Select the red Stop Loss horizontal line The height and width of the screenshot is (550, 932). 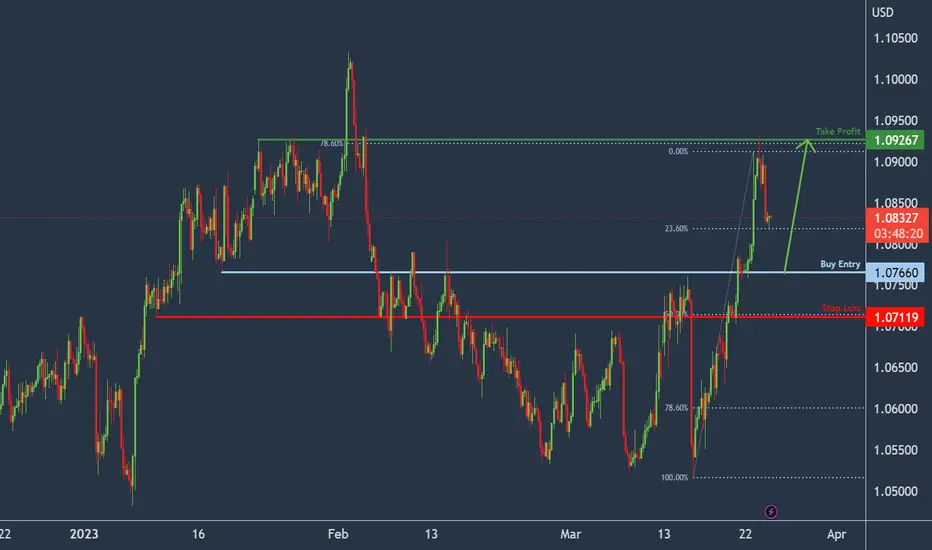point(511,317)
